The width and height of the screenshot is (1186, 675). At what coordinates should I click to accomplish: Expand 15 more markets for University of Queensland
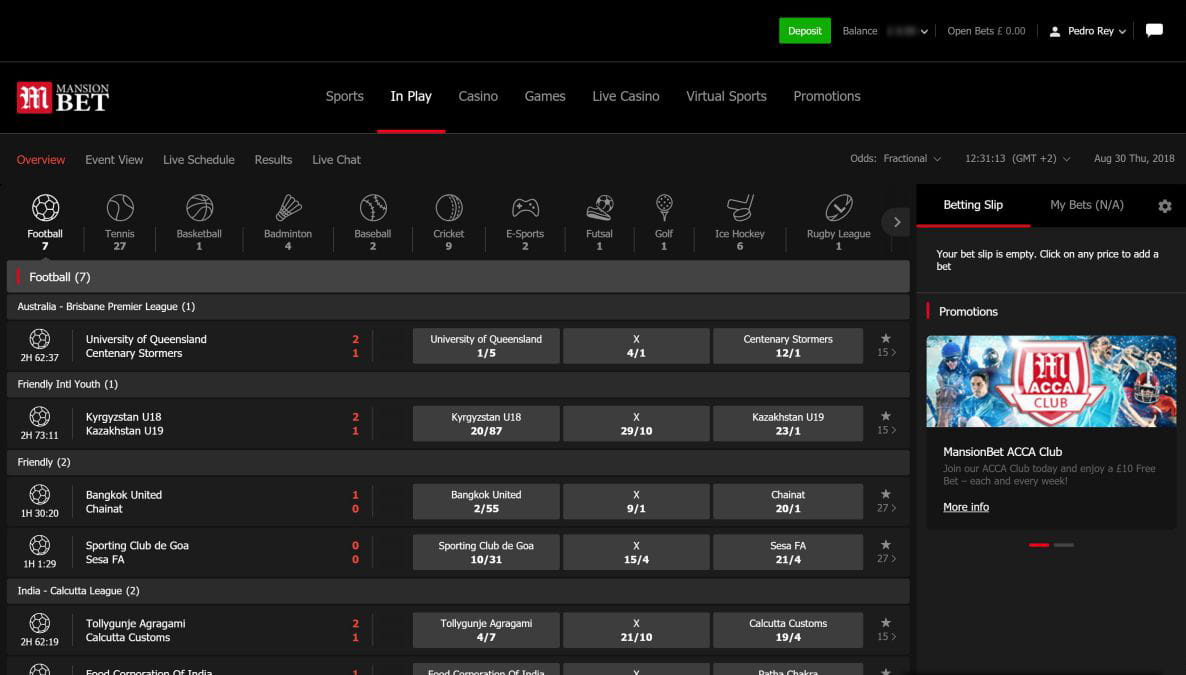(886, 353)
